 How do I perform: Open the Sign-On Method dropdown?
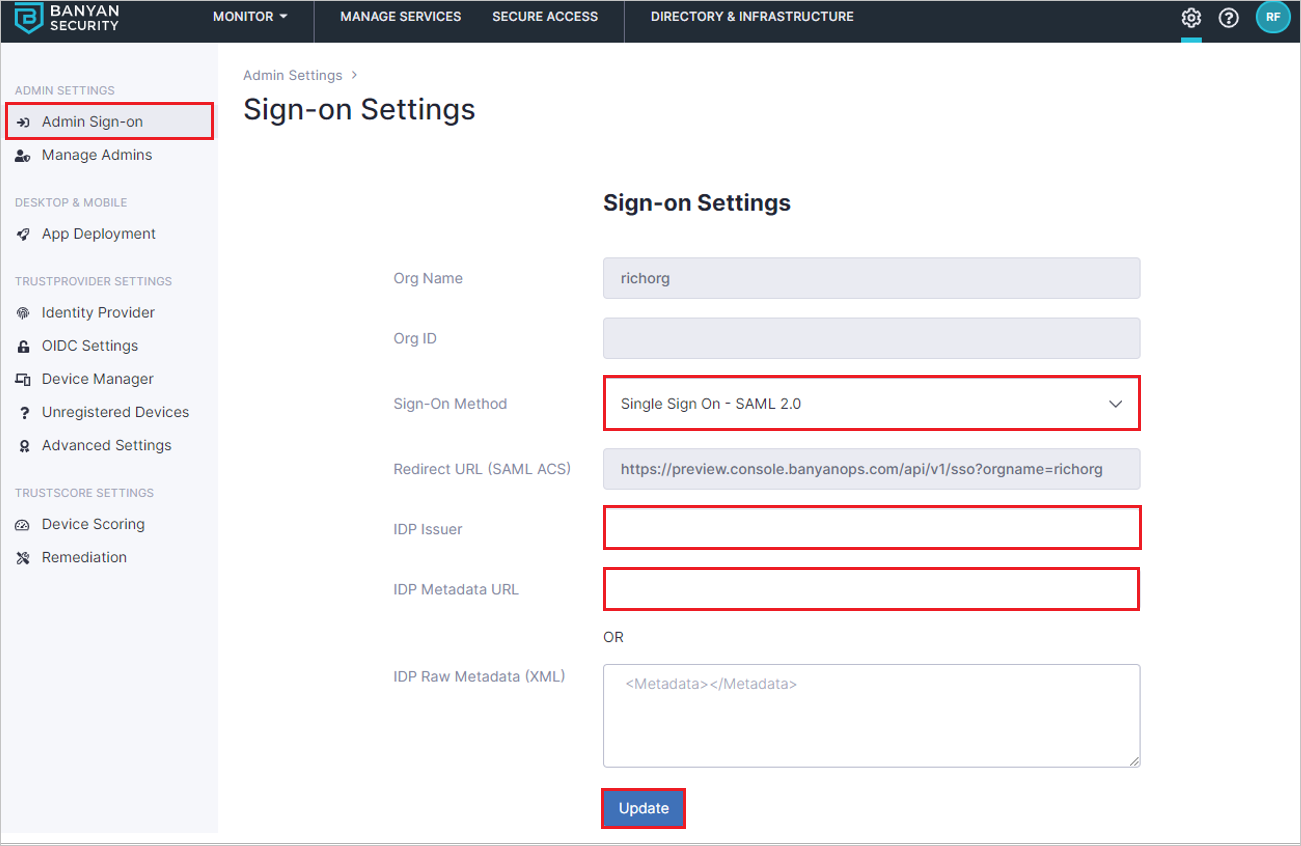click(871, 403)
